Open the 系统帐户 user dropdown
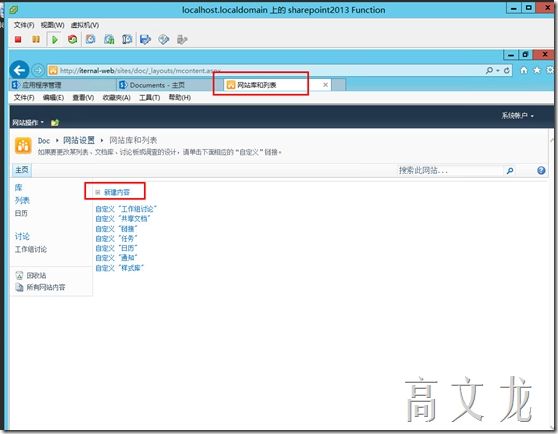 pyautogui.click(x=518, y=116)
